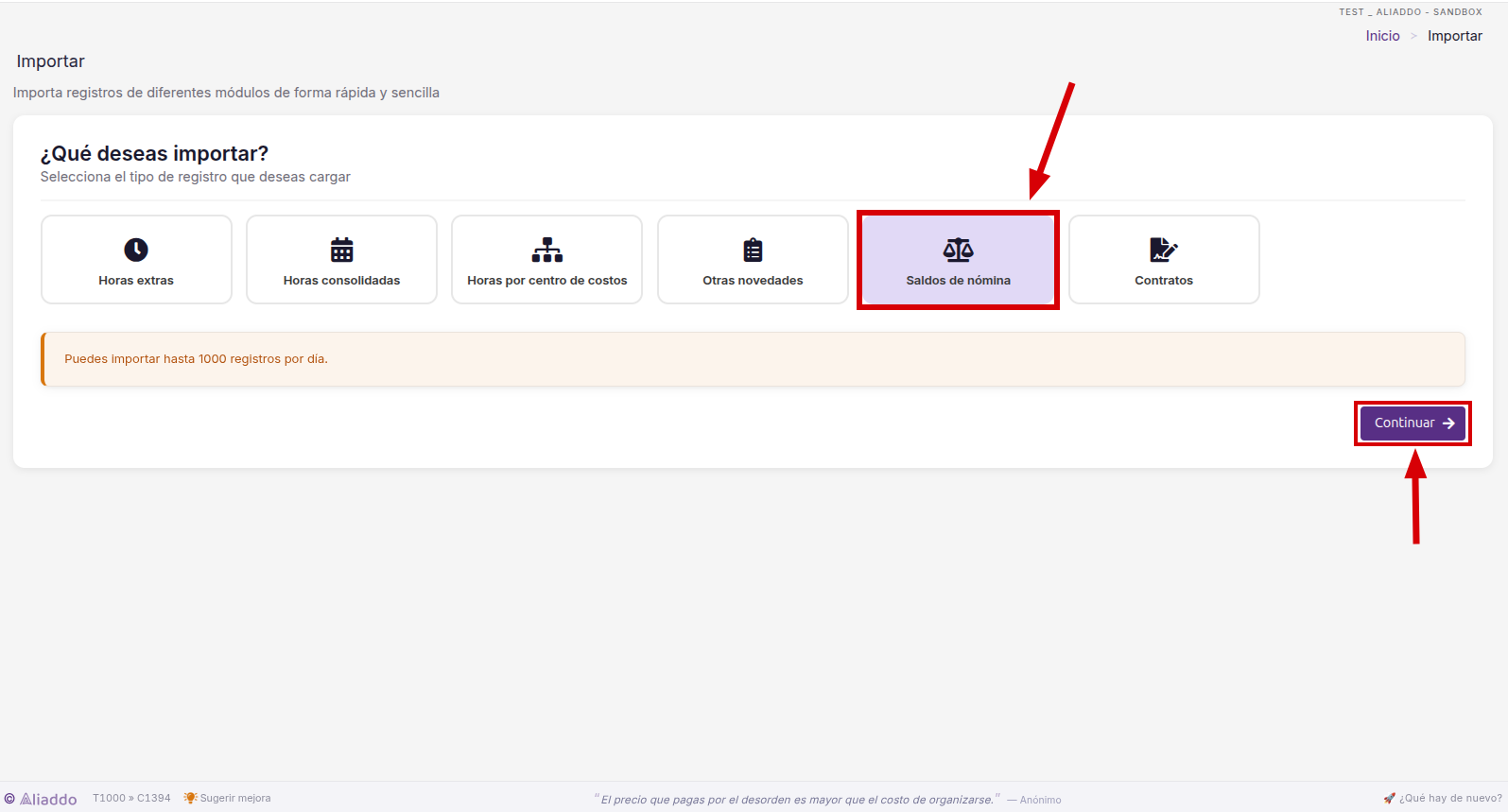Select the Otras novedades clipboard icon
Image resolution: width=1508 pixels, height=812 pixels.
(753, 250)
